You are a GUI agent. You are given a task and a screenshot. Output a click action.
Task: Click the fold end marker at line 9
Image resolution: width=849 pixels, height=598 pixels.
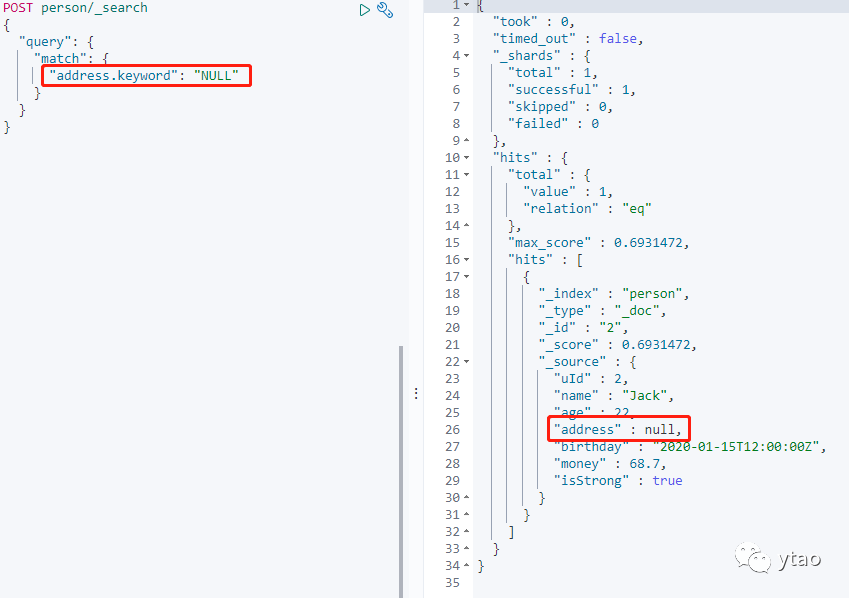pyautogui.click(x=467, y=141)
